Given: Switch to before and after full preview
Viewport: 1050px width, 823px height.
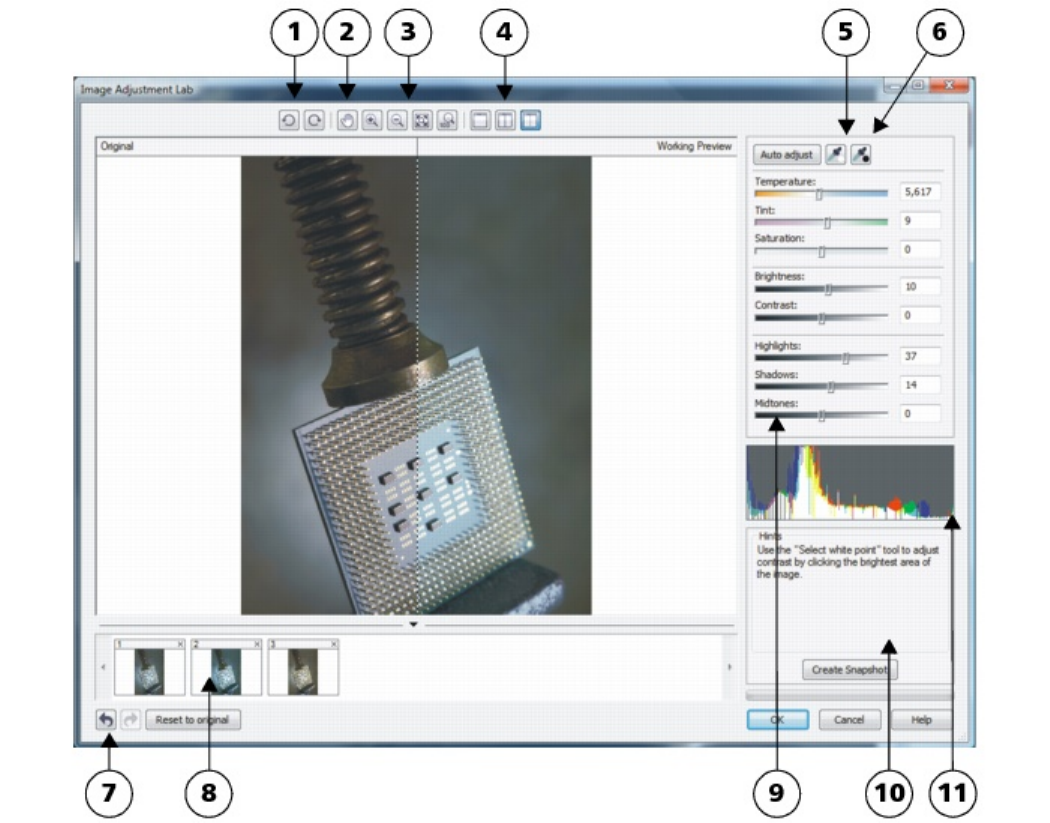Looking at the screenshot, I should click(x=505, y=121).
